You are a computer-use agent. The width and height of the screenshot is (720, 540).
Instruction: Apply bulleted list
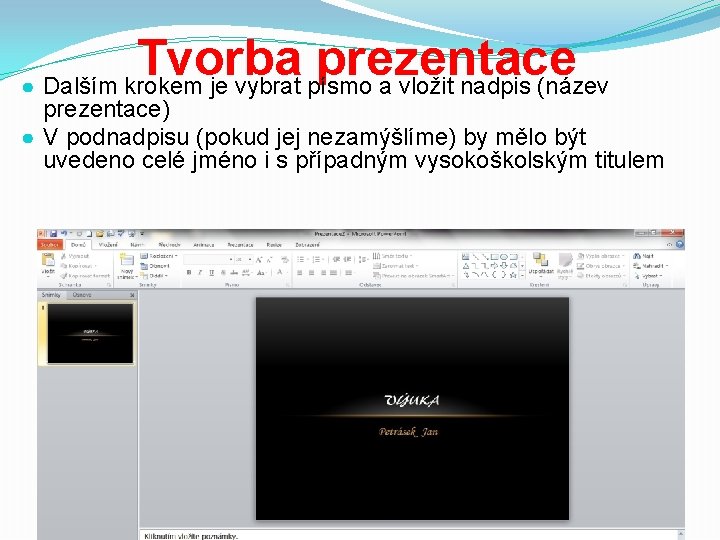click(302, 259)
